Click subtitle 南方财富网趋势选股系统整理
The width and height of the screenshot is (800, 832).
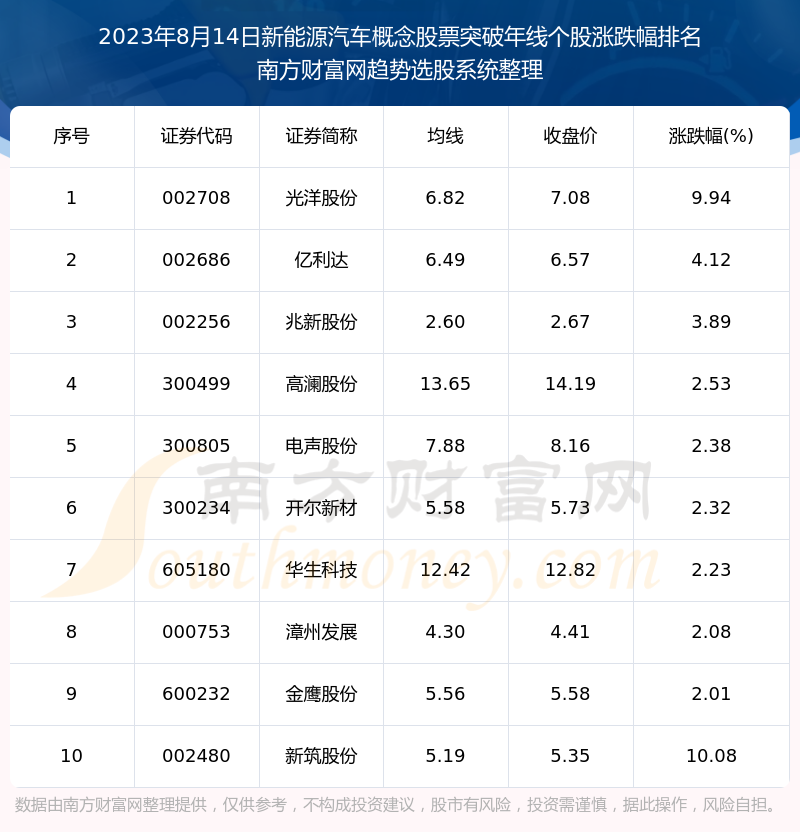point(400,70)
